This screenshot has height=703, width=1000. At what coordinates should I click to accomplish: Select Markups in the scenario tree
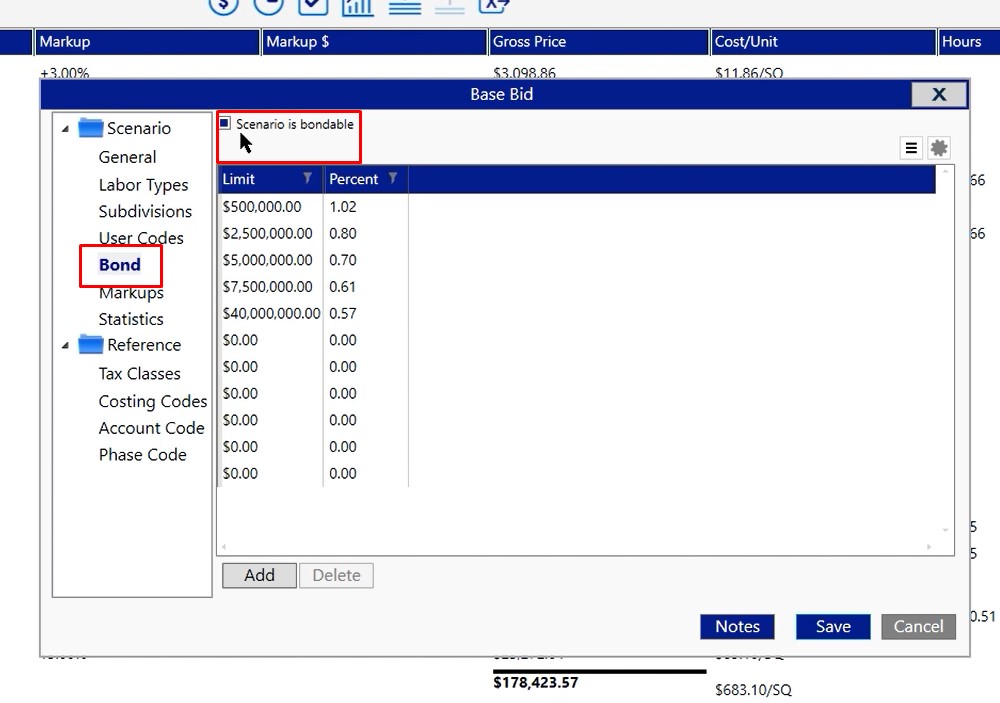coord(131,293)
